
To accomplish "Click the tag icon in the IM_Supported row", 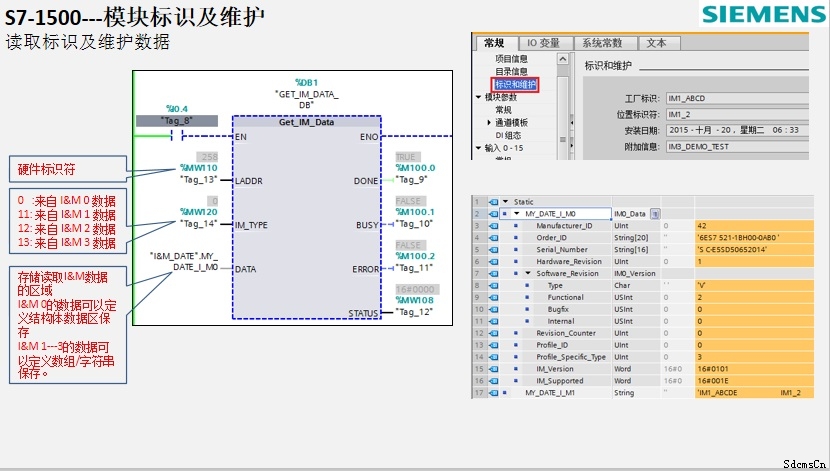I will (x=493, y=381).
